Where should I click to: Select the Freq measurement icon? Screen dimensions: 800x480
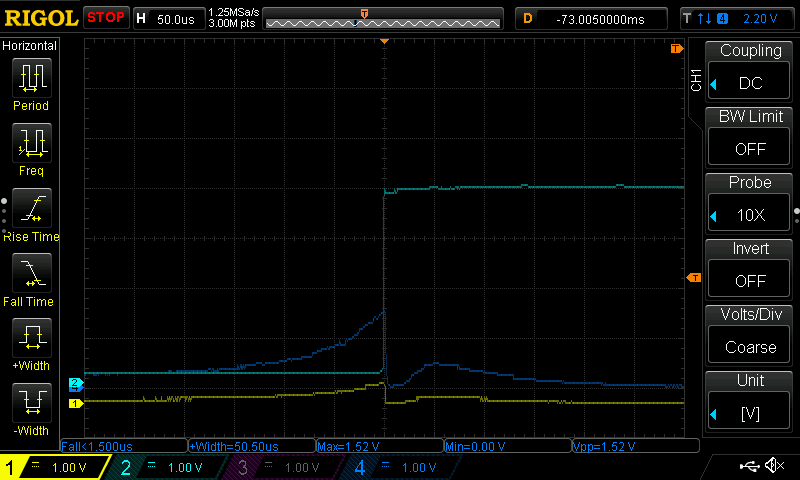32,143
